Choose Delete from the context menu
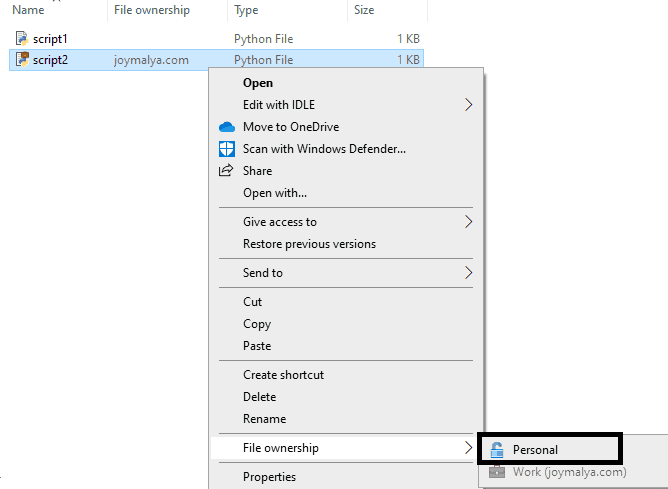 (346, 397)
